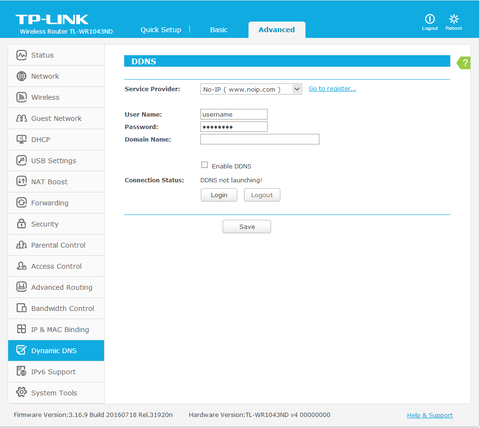Click the Logout power icon
The height and width of the screenshot is (428, 480).
tap(430, 19)
